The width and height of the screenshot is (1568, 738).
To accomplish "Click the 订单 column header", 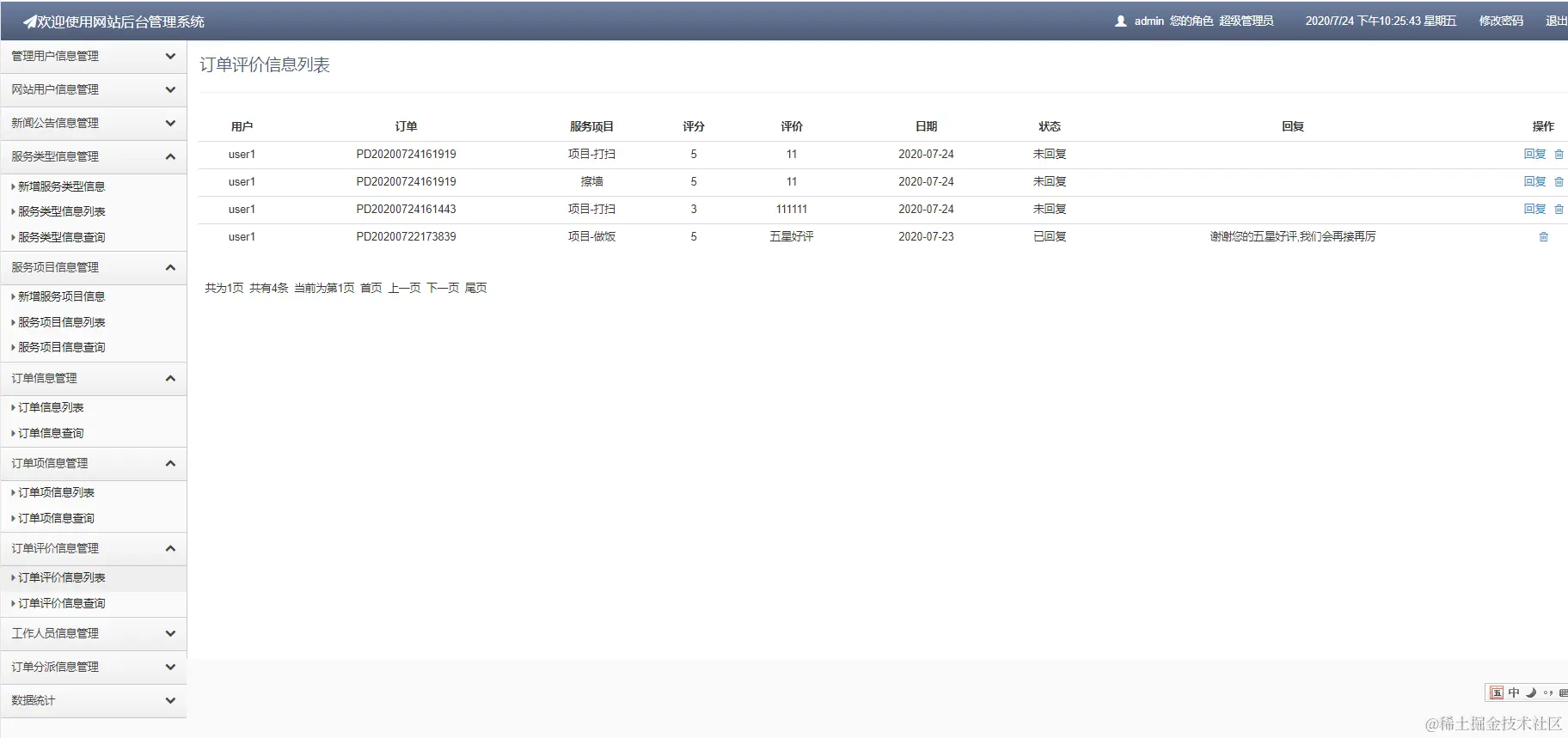I will 406,126.
